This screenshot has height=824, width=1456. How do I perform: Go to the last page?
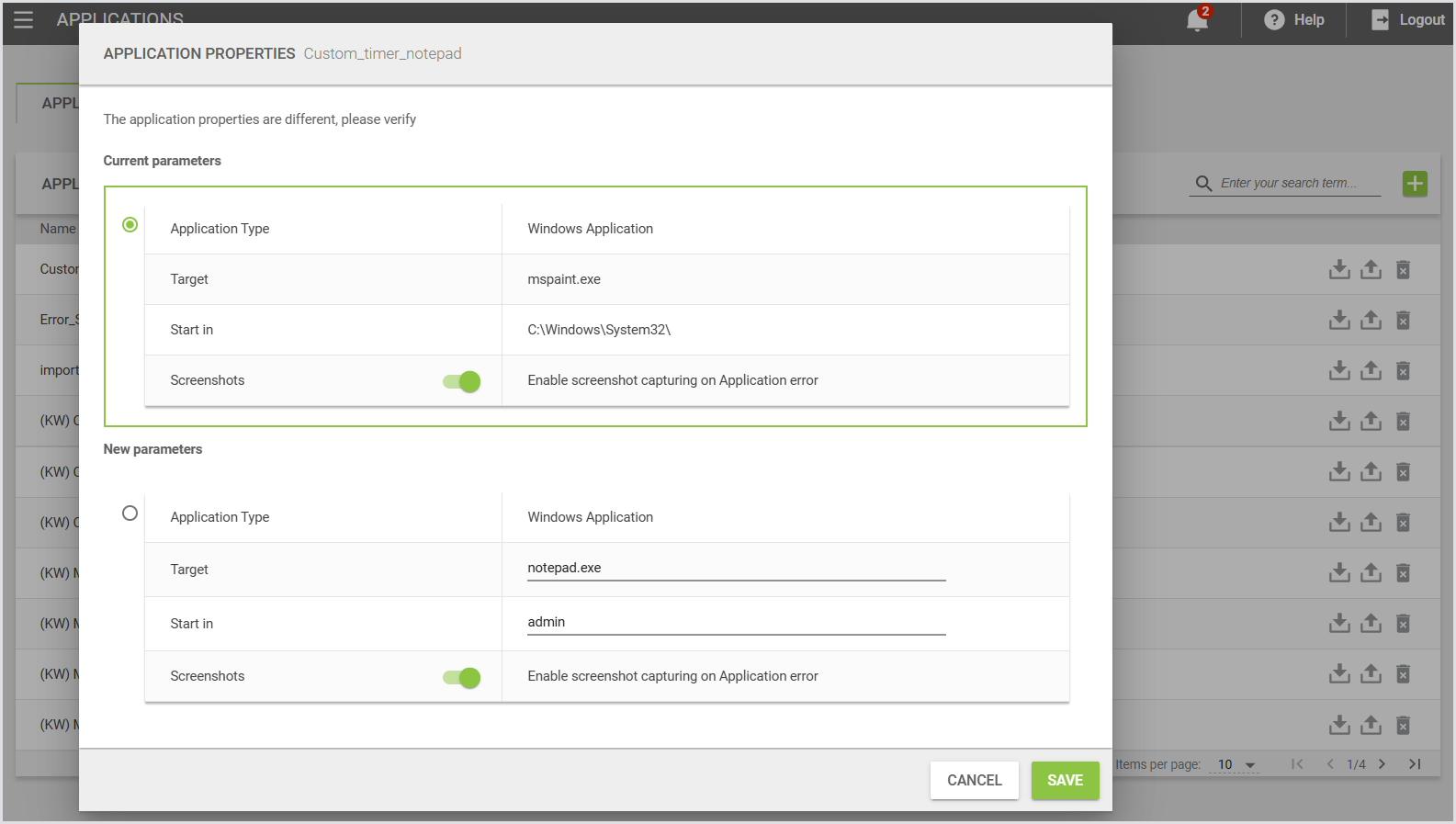point(1415,764)
